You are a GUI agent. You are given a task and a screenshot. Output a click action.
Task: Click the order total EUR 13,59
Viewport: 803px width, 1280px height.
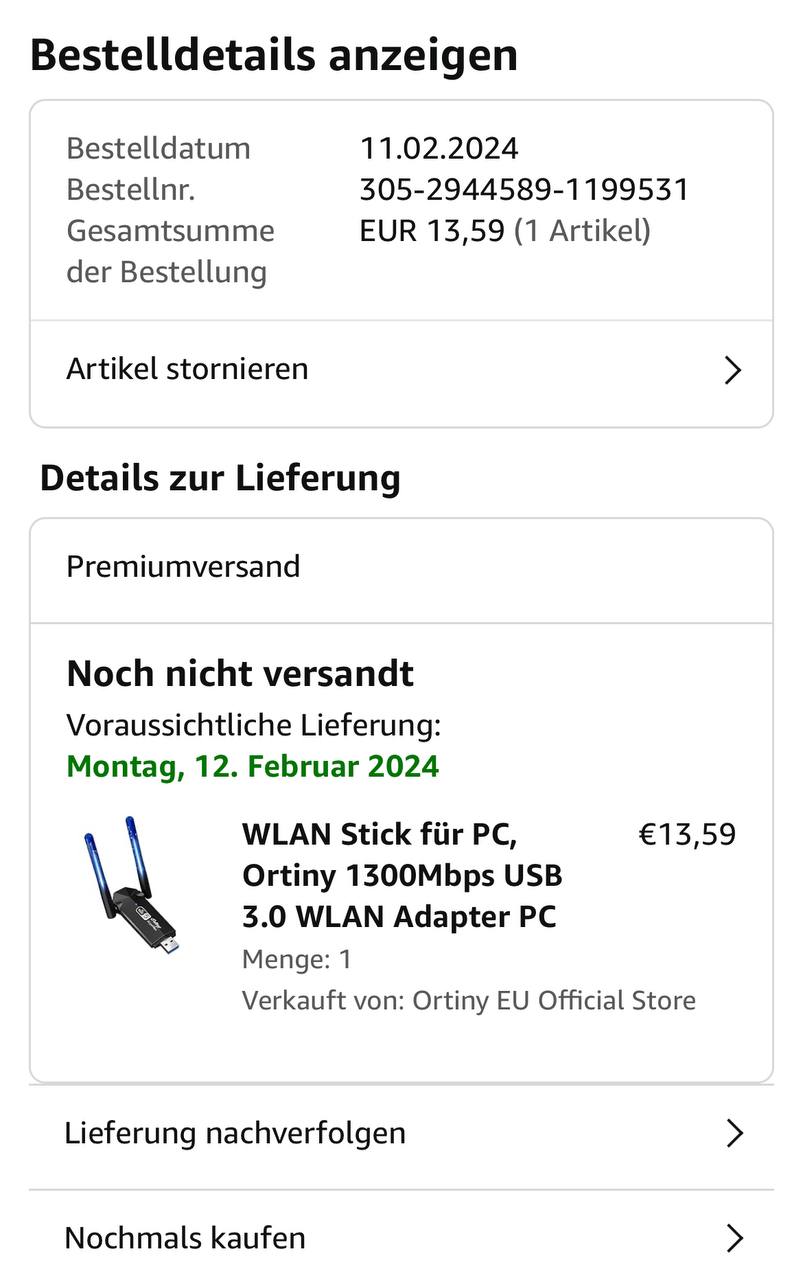tap(432, 231)
